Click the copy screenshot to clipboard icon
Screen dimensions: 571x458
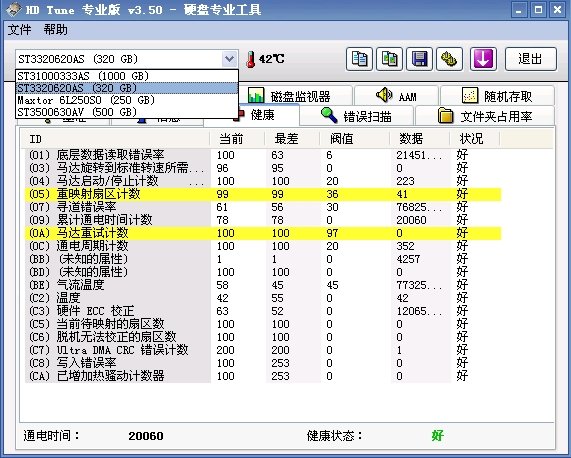point(389,59)
